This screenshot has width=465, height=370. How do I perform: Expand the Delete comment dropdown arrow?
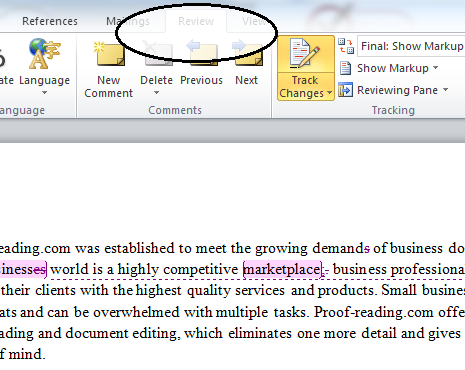tap(156, 93)
